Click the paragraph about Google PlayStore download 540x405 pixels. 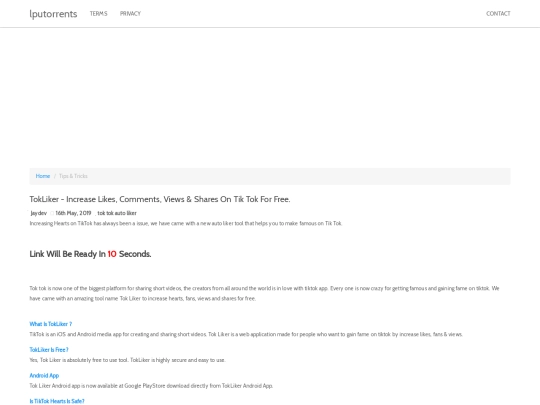point(151,386)
